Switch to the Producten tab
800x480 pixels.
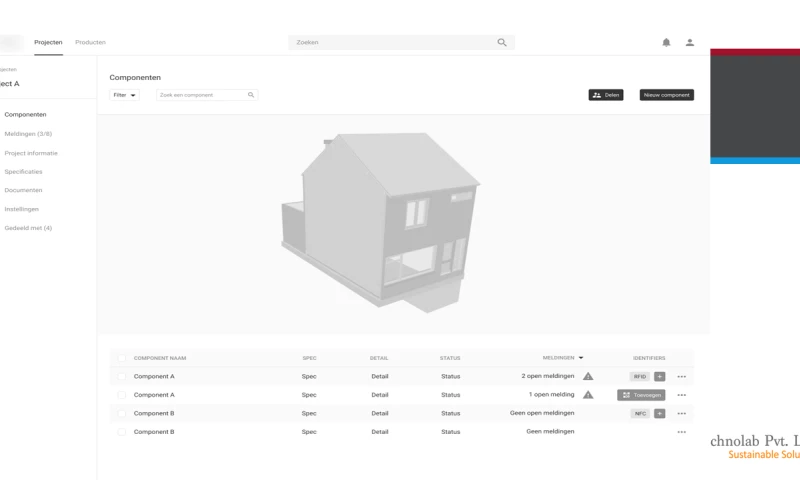pos(90,42)
